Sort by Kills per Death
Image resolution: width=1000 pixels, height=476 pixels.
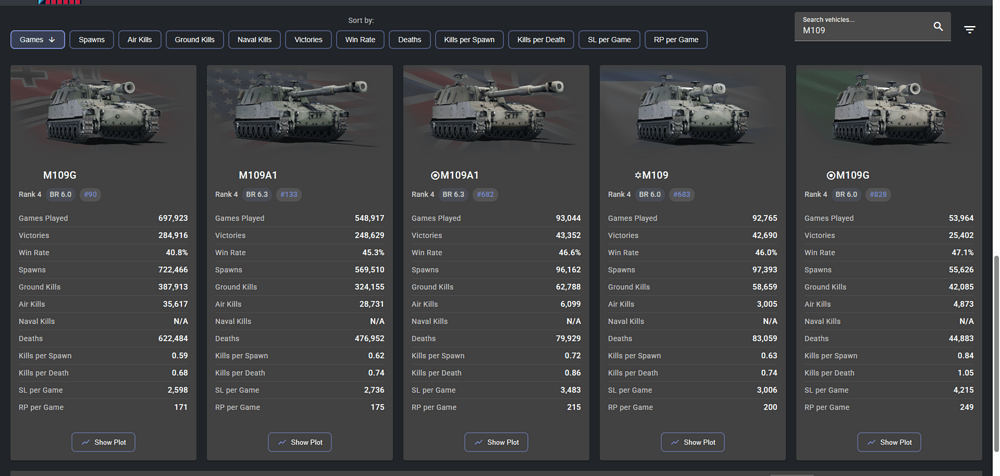click(541, 40)
